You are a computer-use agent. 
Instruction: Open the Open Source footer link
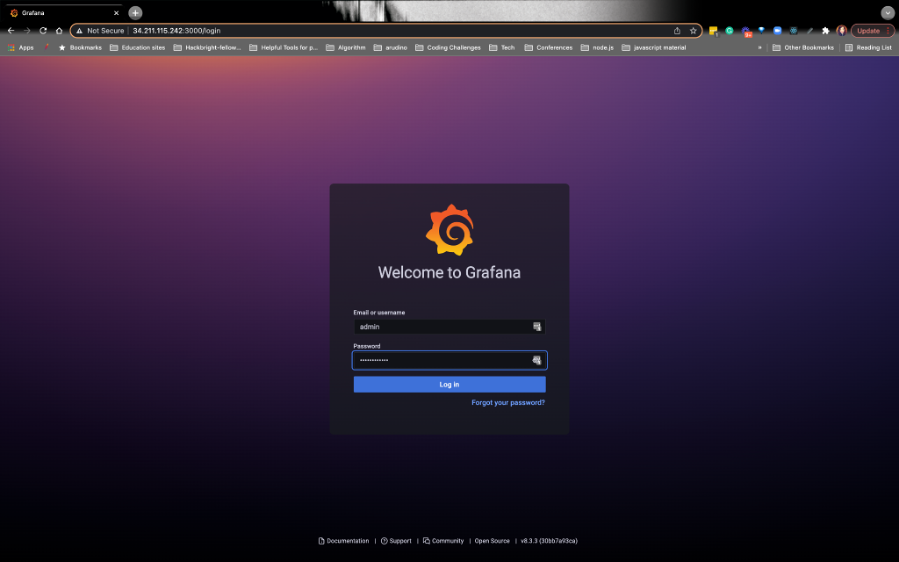coord(492,541)
